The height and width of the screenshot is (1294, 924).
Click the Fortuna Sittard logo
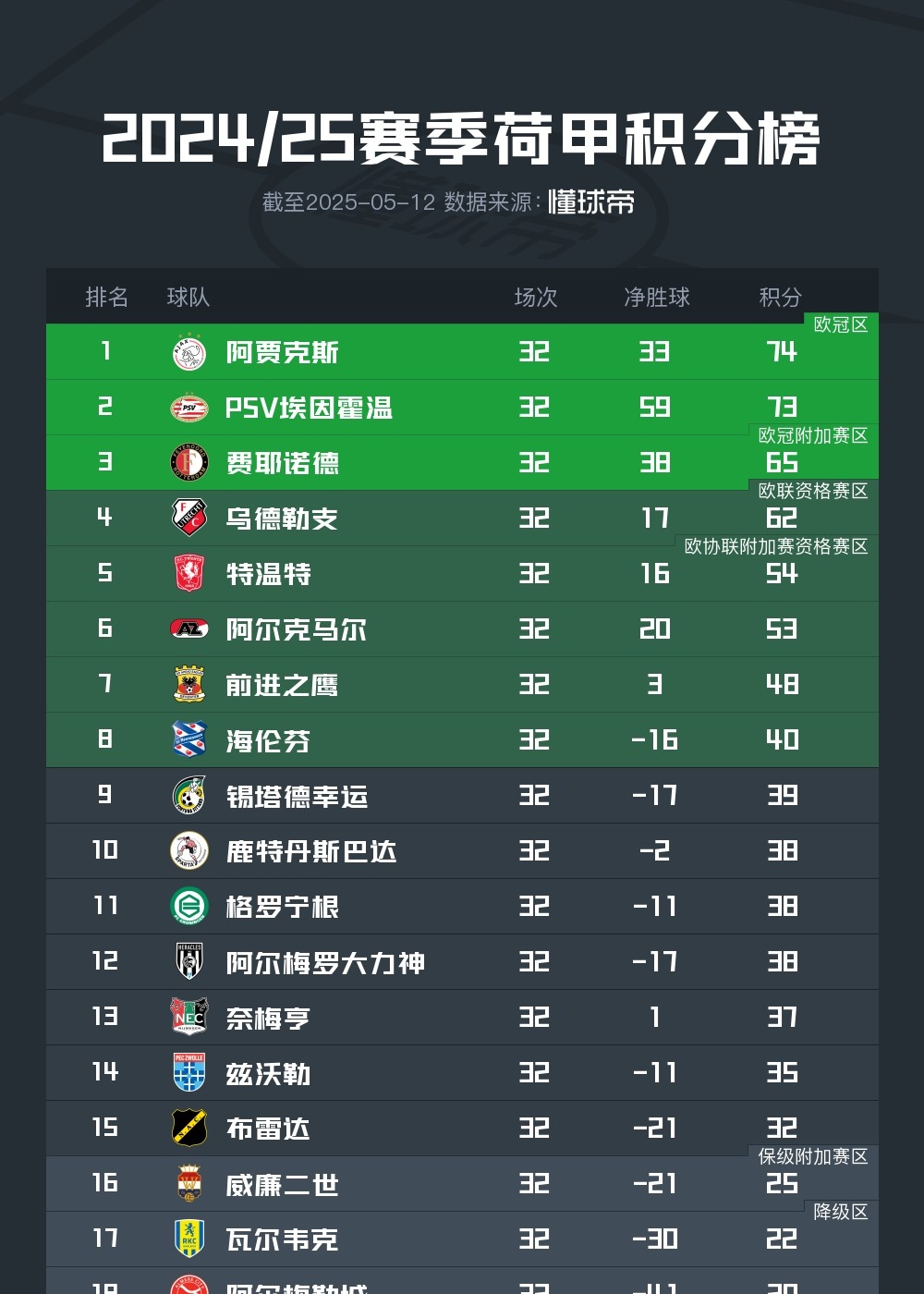(x=189, y=796)
